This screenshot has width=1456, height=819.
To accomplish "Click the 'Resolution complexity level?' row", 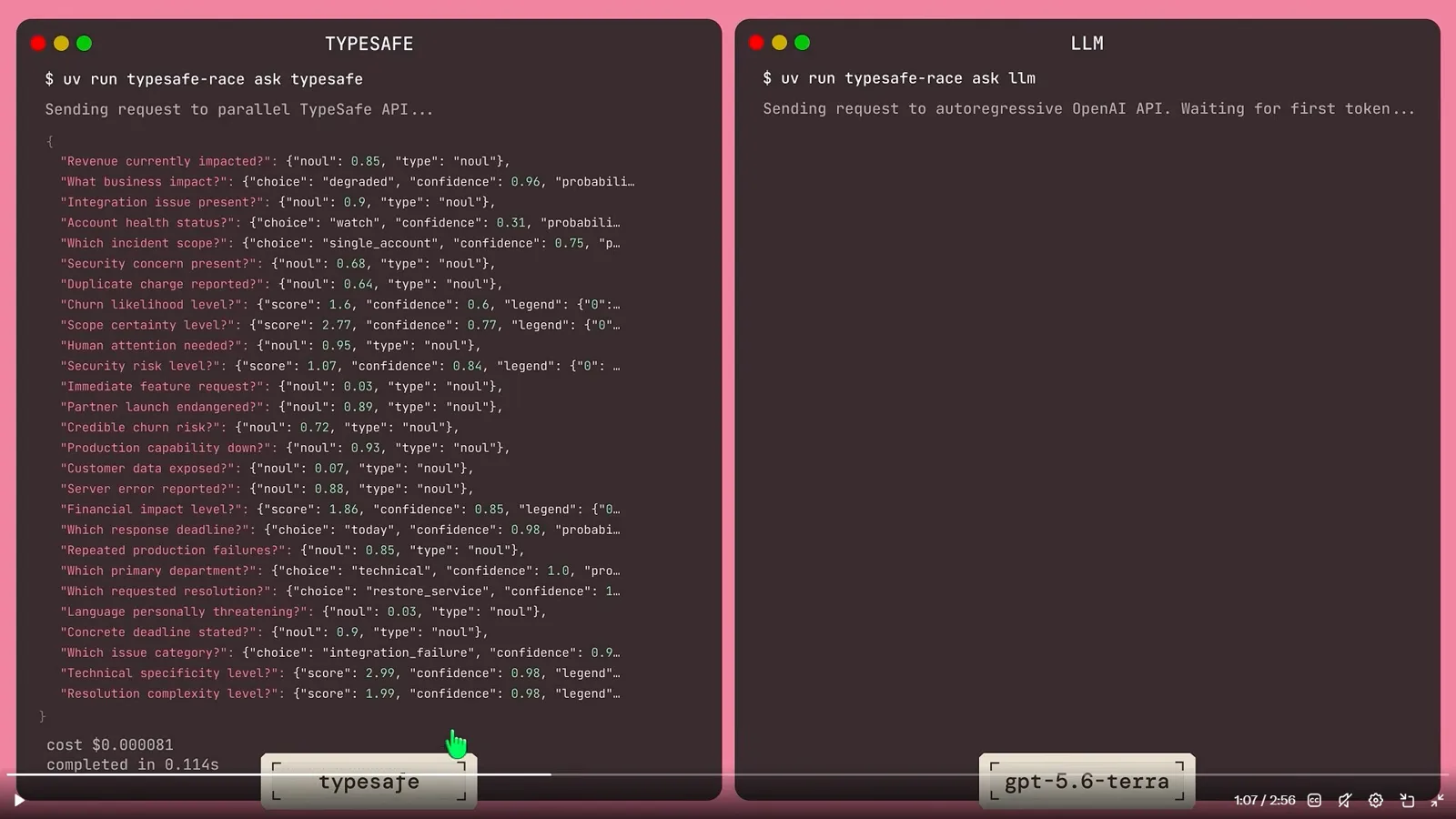I will (x=340, y=693).
